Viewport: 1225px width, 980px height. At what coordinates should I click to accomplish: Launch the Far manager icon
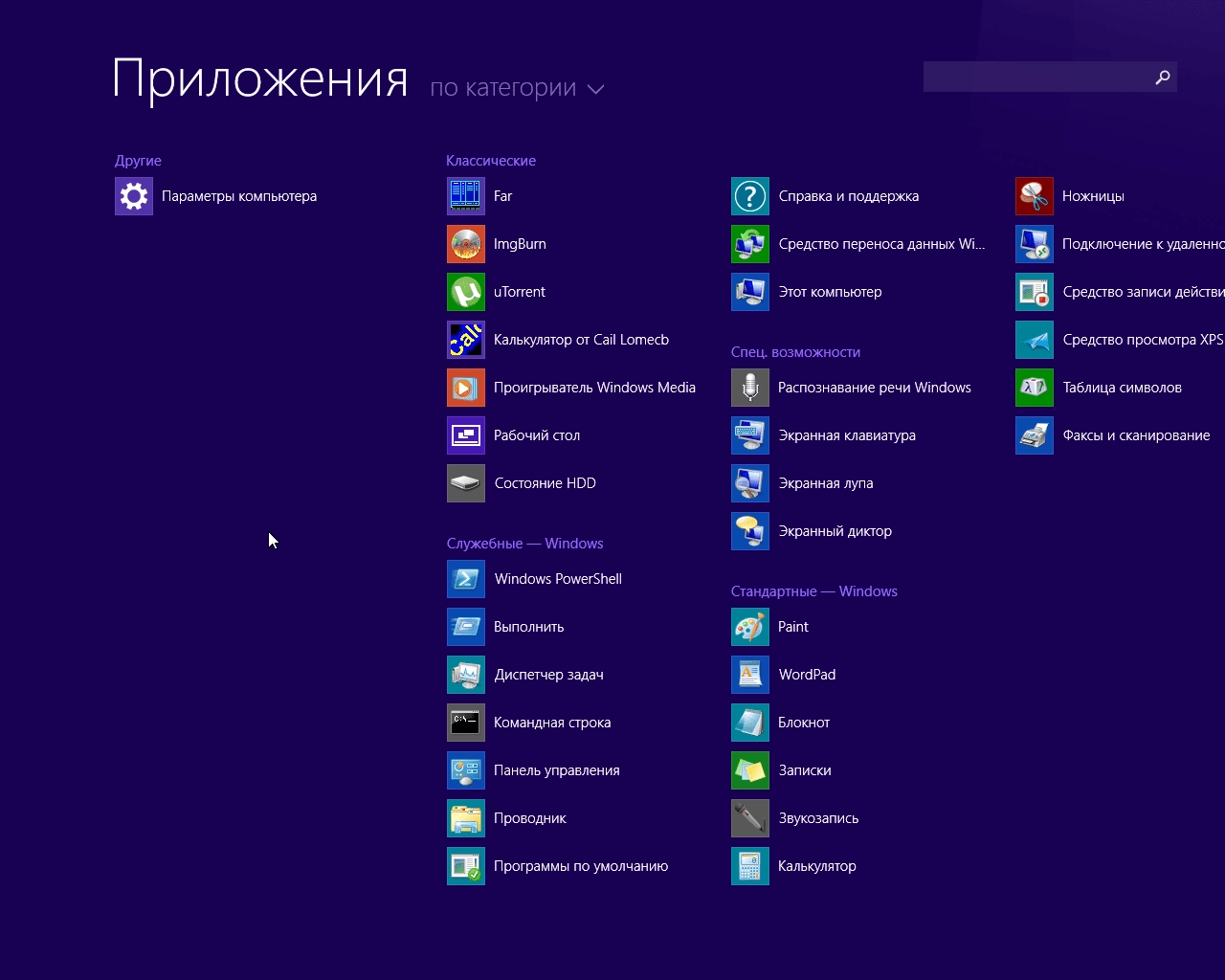466,196
